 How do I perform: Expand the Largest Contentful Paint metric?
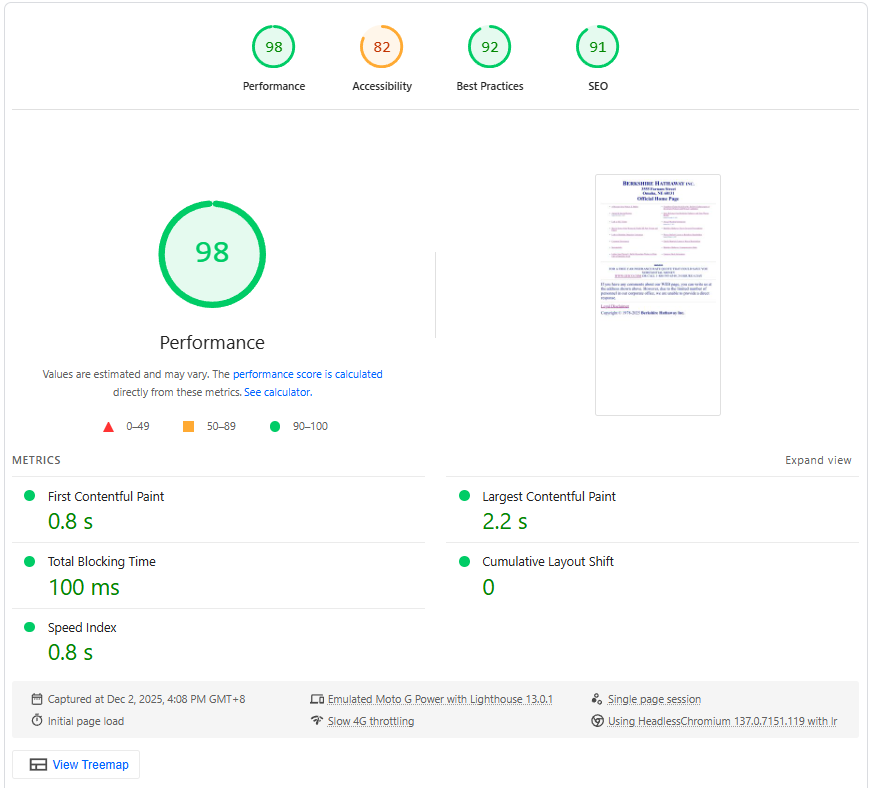(548, 497)
